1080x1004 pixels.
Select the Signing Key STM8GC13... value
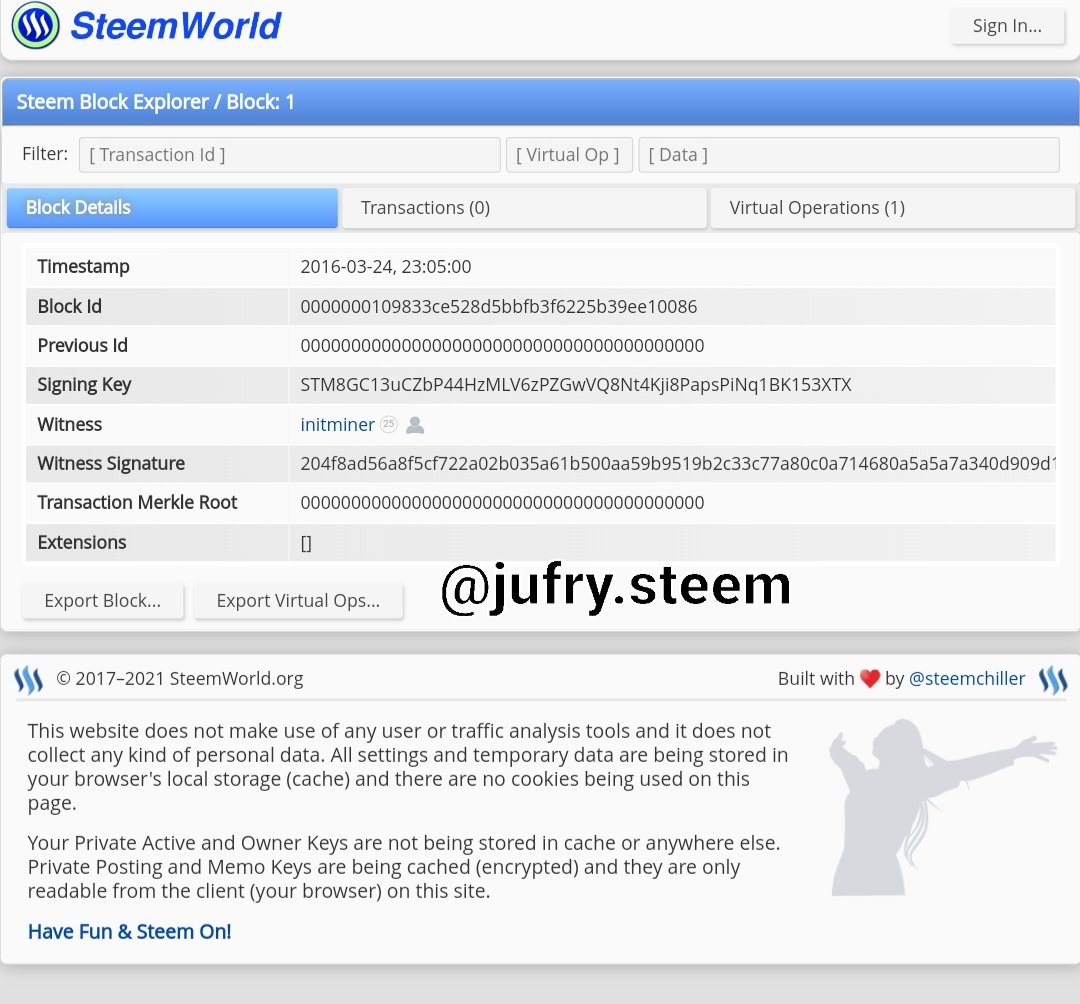[x=576, y=385]
